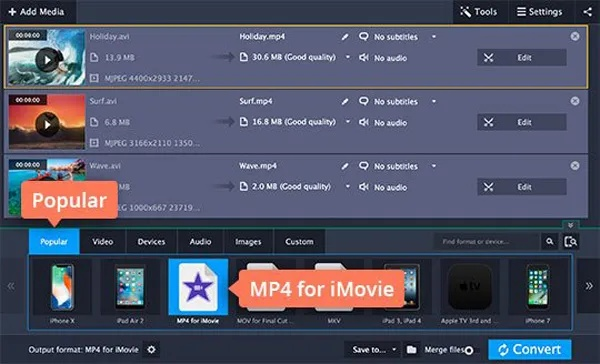Select the iPhone X preset

(62, 292)
